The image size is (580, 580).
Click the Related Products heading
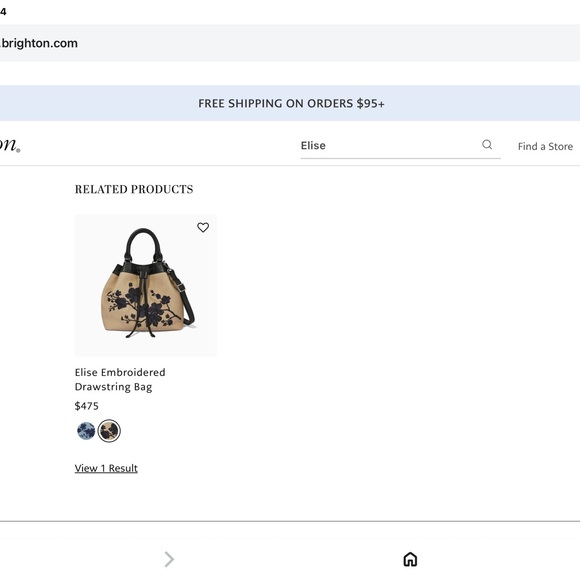[x=134, y=189]
